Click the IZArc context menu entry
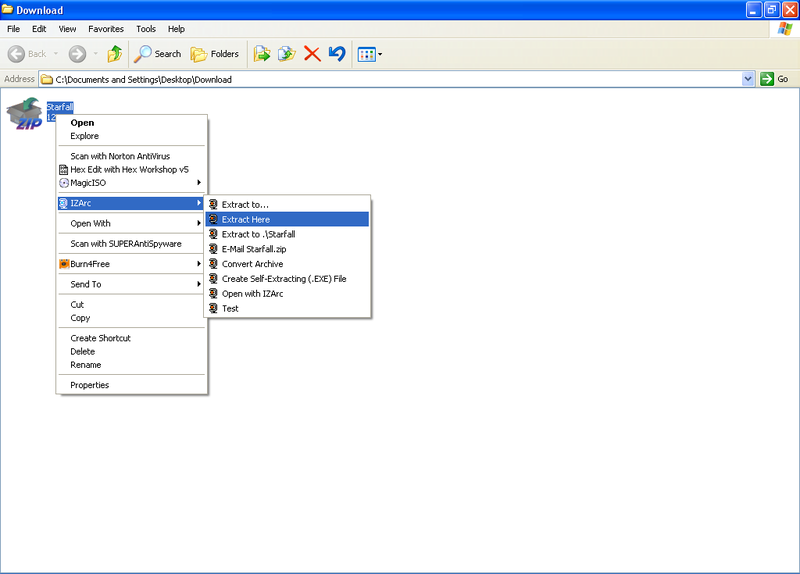 coord(132,203)
